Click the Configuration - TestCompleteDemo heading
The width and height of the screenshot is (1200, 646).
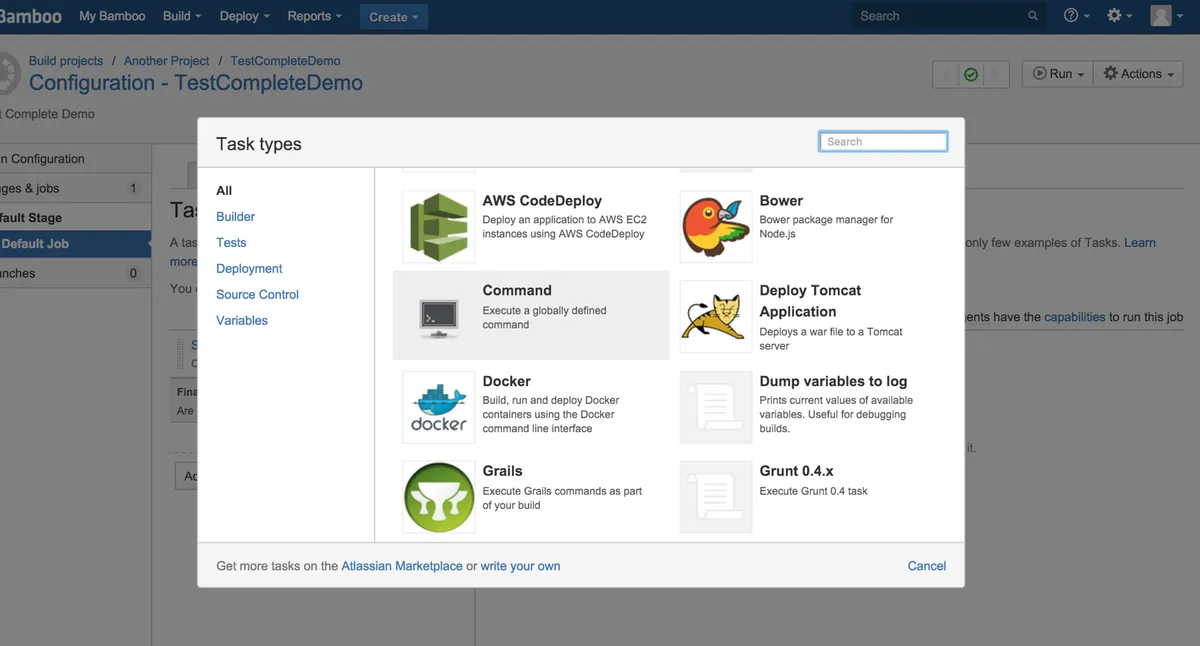pyautogui.click(x=196, y=83)
